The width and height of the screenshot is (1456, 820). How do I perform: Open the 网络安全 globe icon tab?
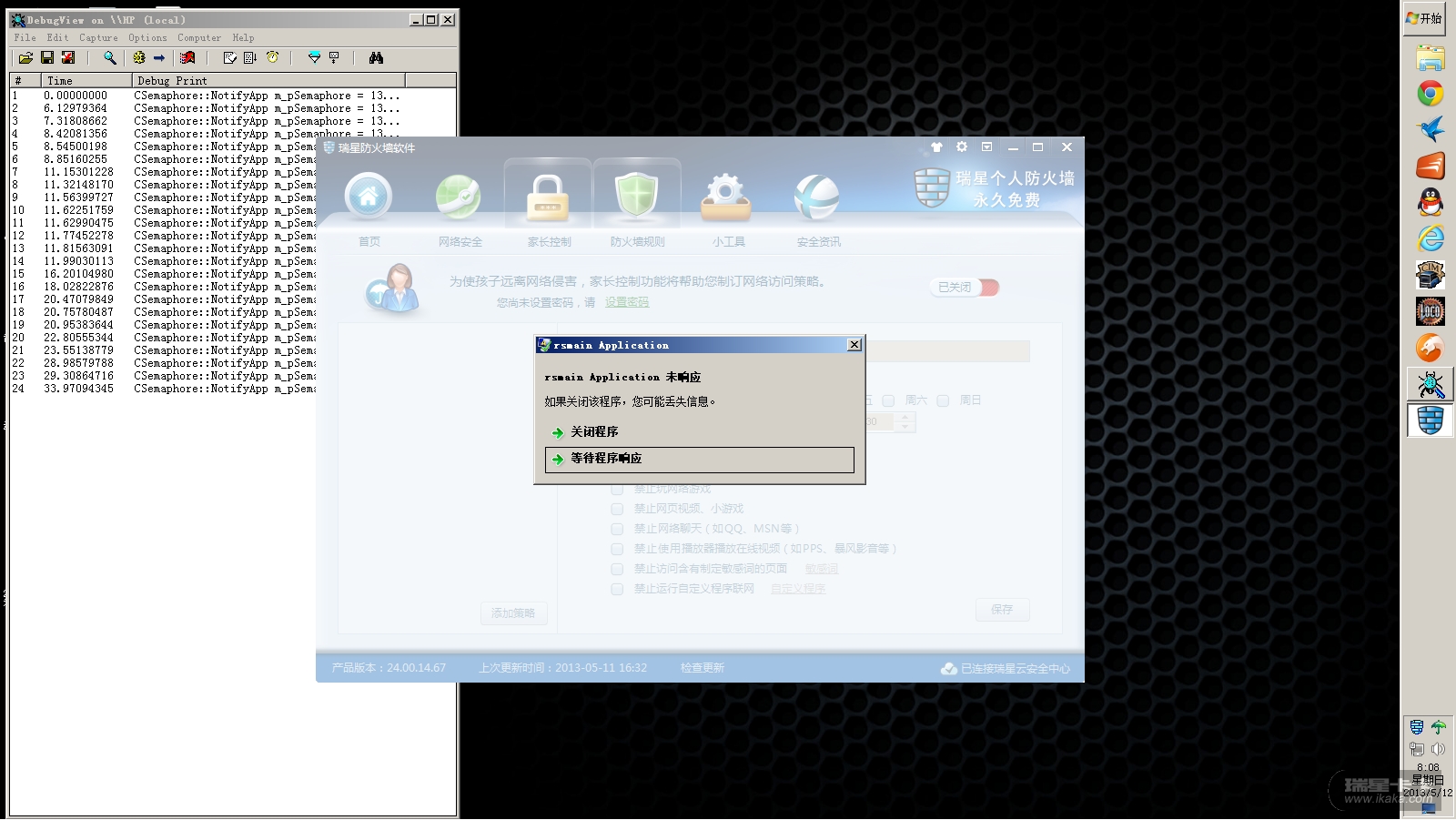(x=459, y=196)
